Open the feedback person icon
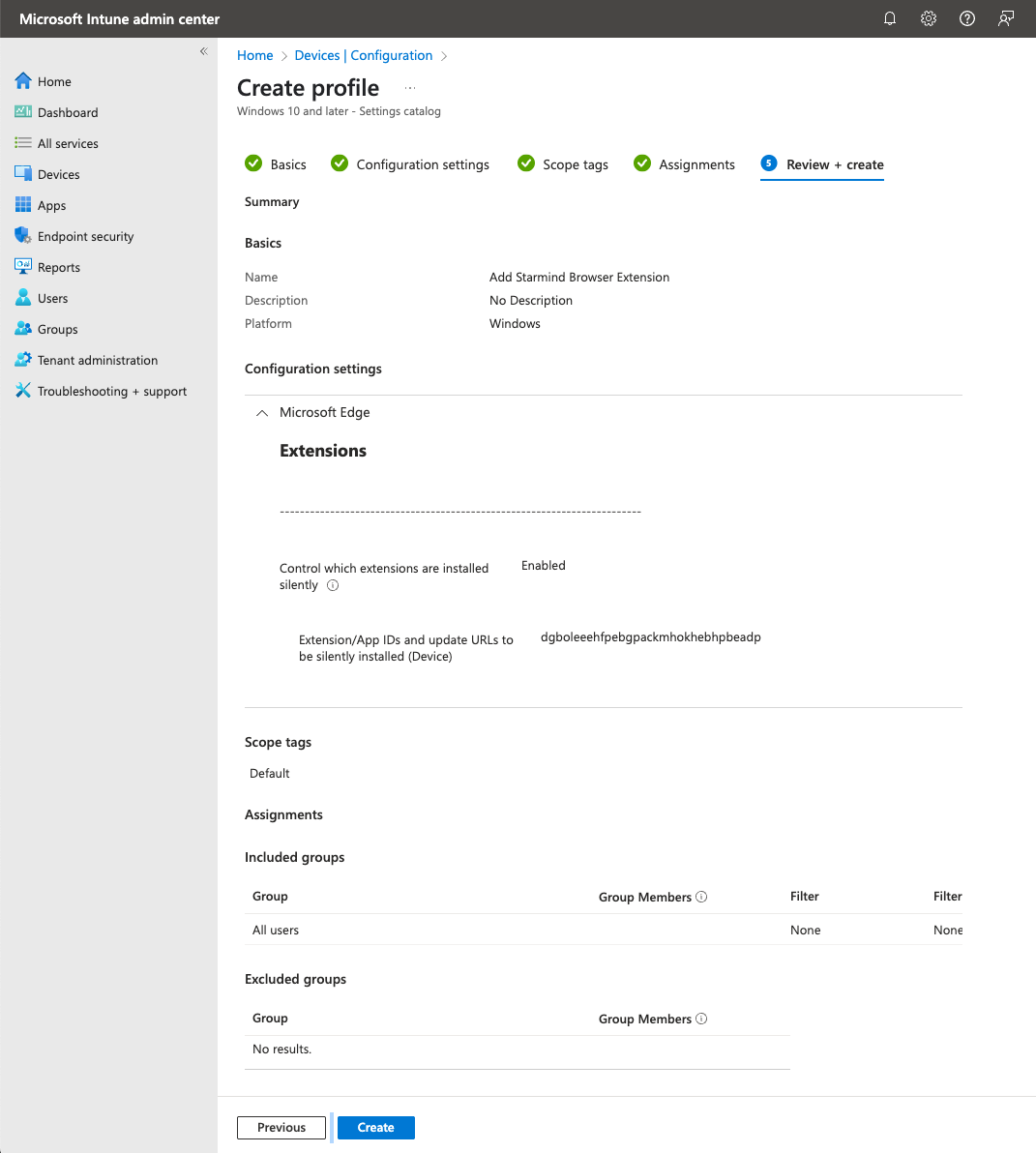 click(1006, 19)
